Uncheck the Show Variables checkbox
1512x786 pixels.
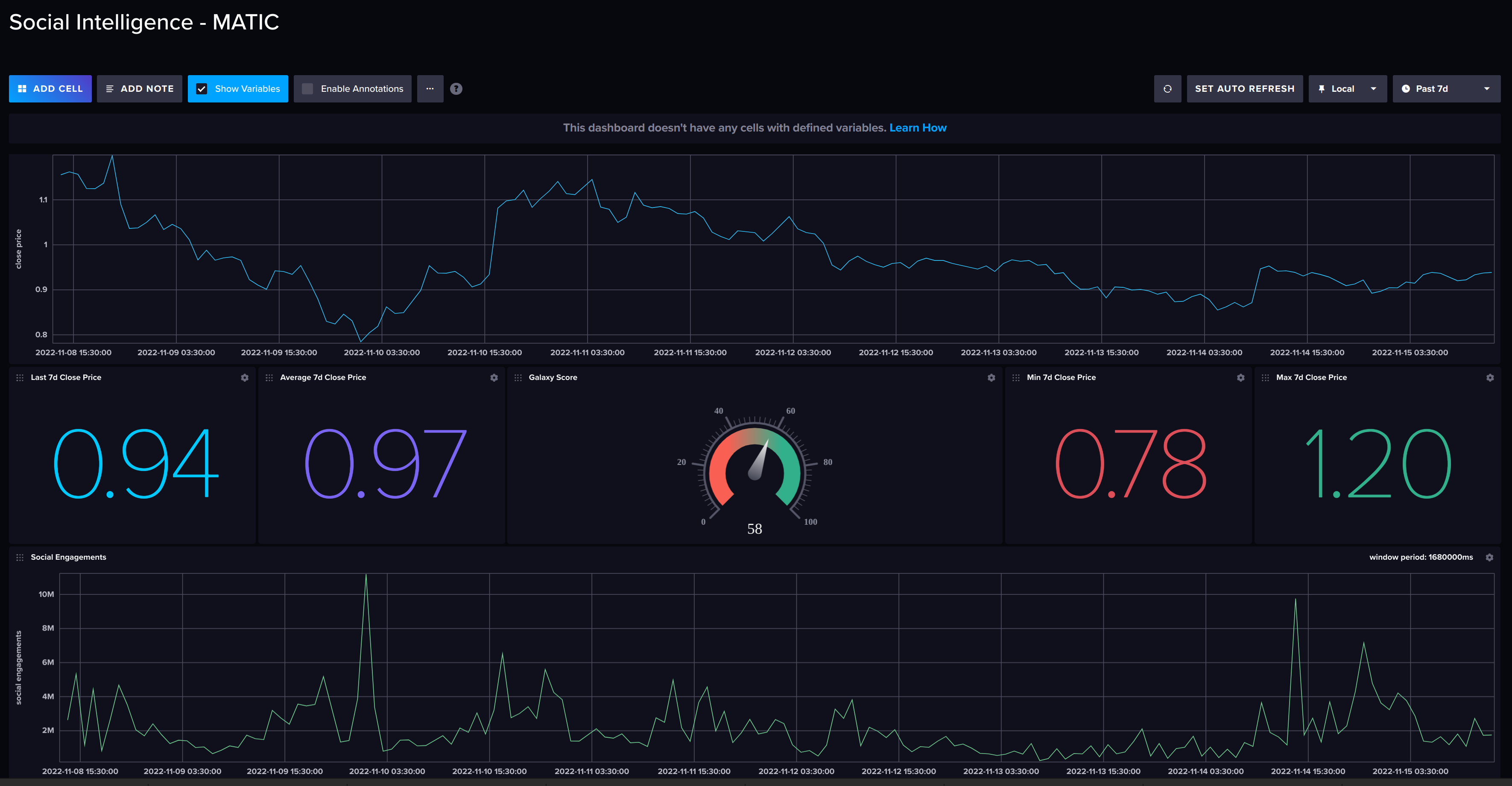[201, 89]
